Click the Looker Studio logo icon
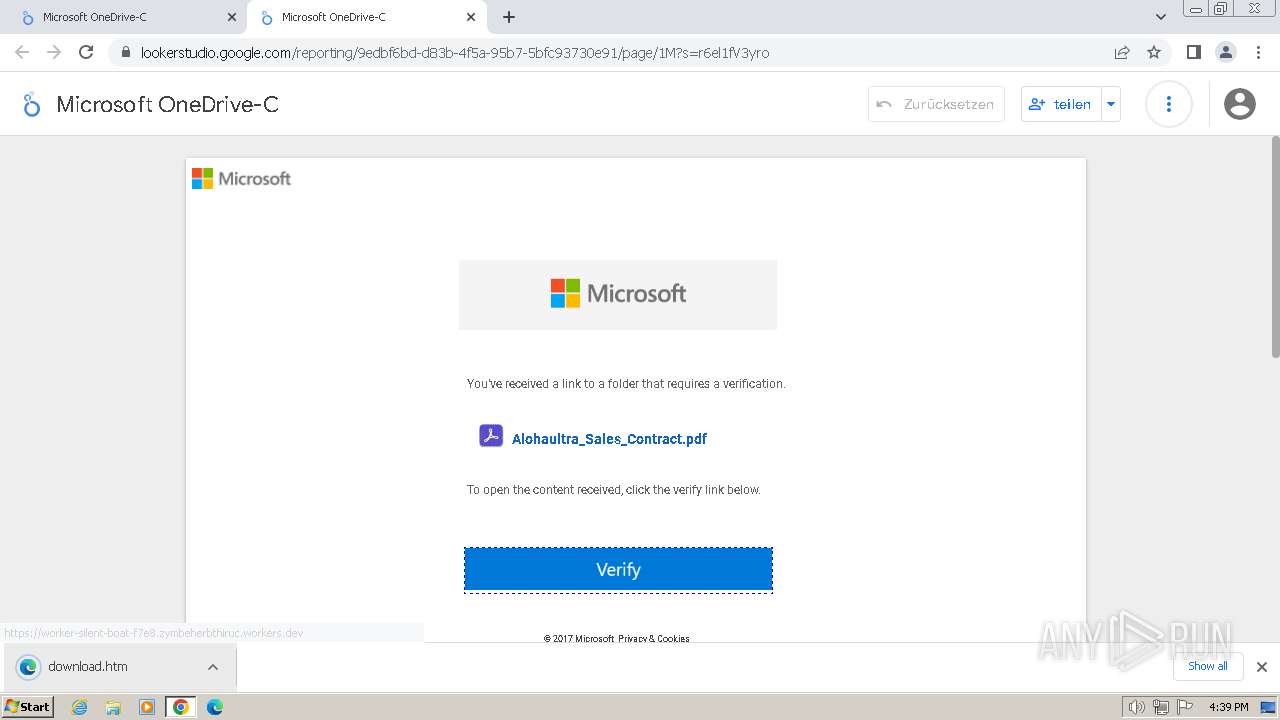Screen dimensions: 1280x720 pos(31,104)
